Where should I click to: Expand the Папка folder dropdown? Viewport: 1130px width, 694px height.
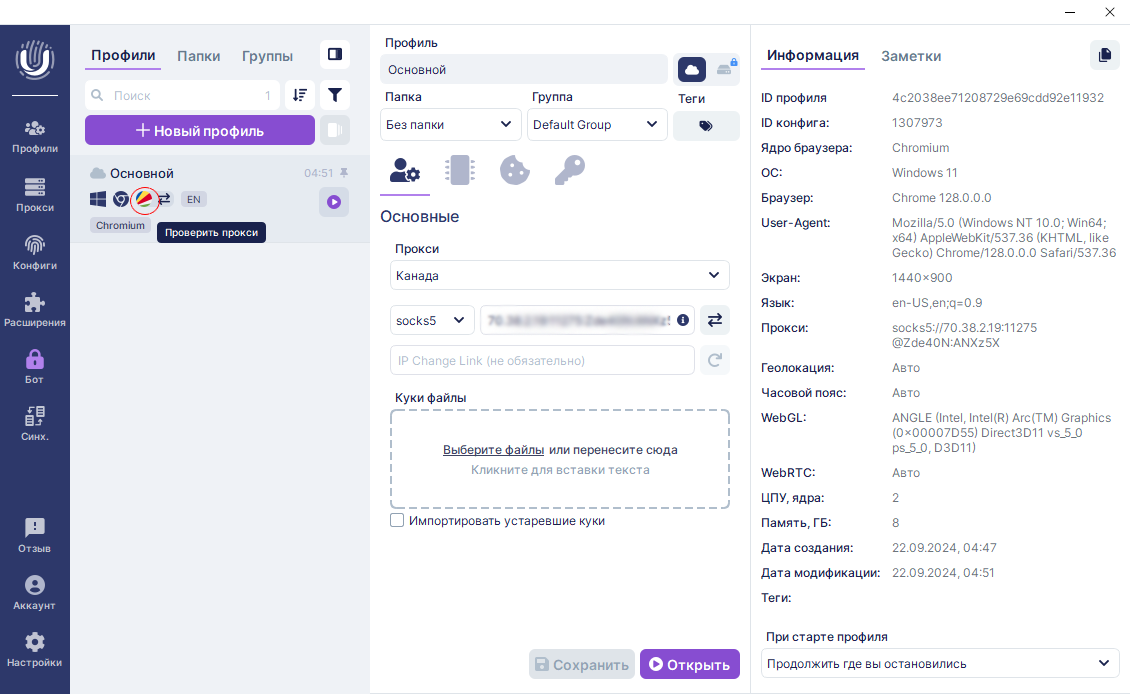(x=451, y=125)
